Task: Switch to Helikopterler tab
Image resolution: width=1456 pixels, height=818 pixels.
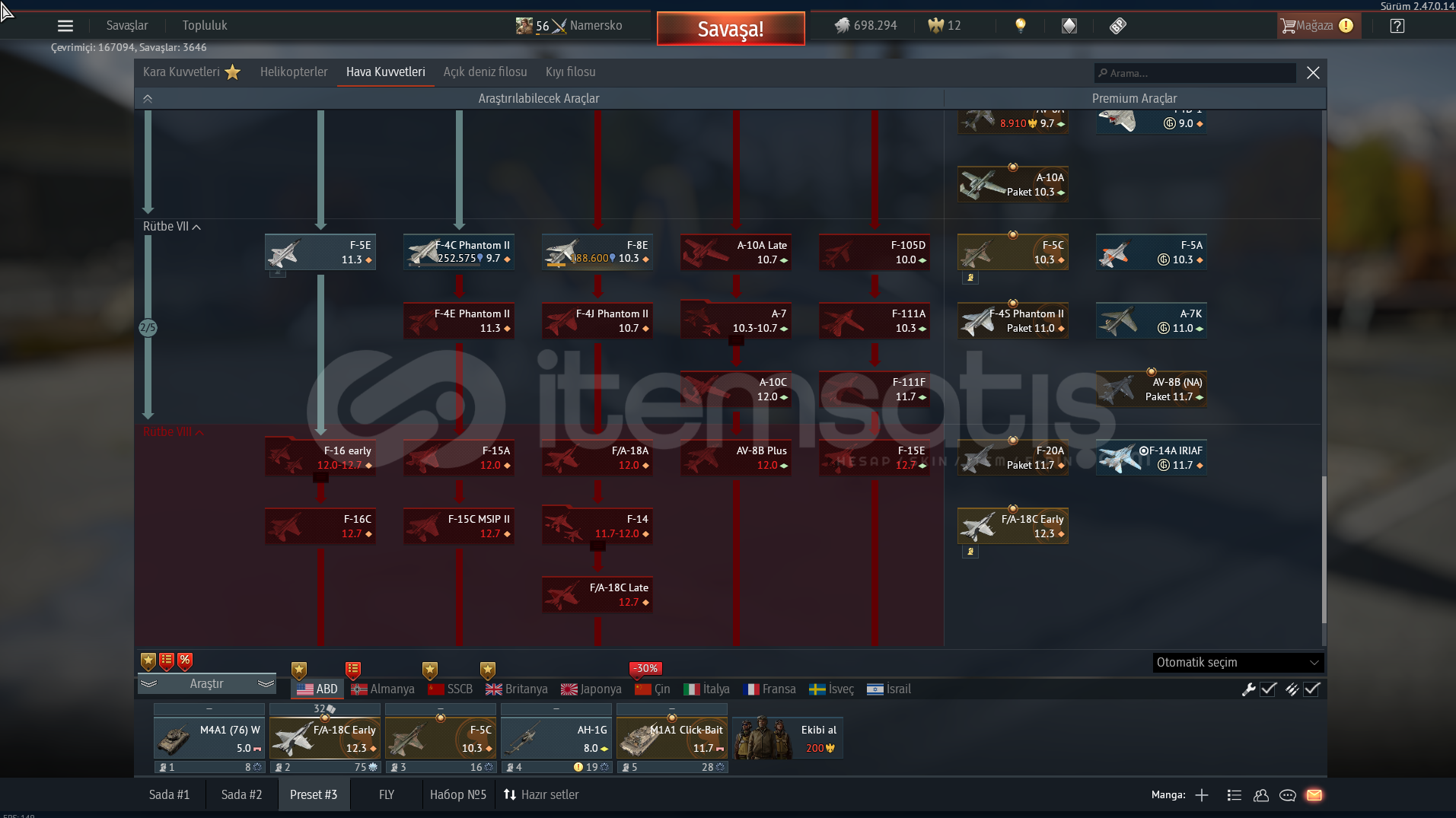Action: coord(294,72)
